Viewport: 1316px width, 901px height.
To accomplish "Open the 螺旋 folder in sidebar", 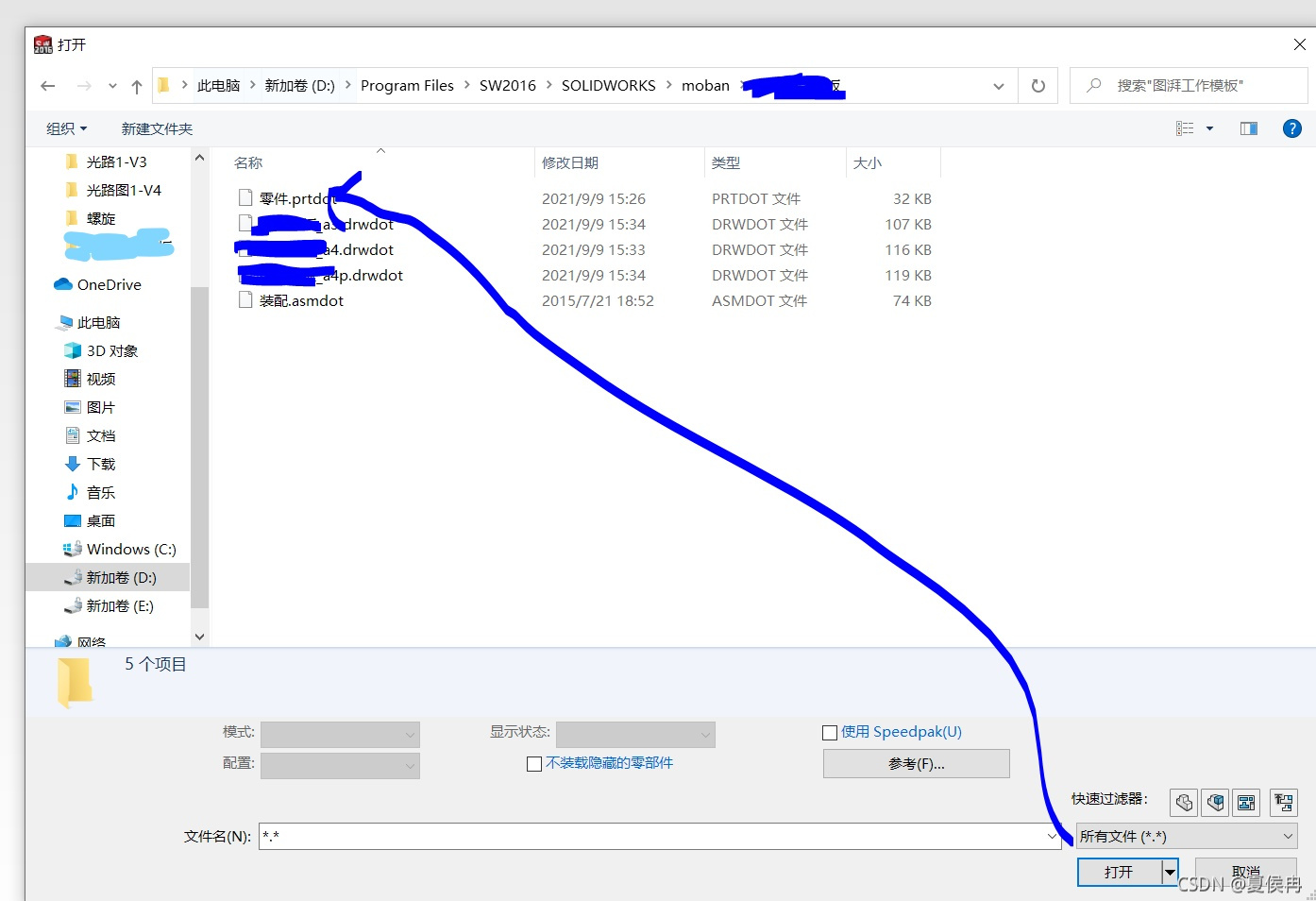I will pos(91,218).
